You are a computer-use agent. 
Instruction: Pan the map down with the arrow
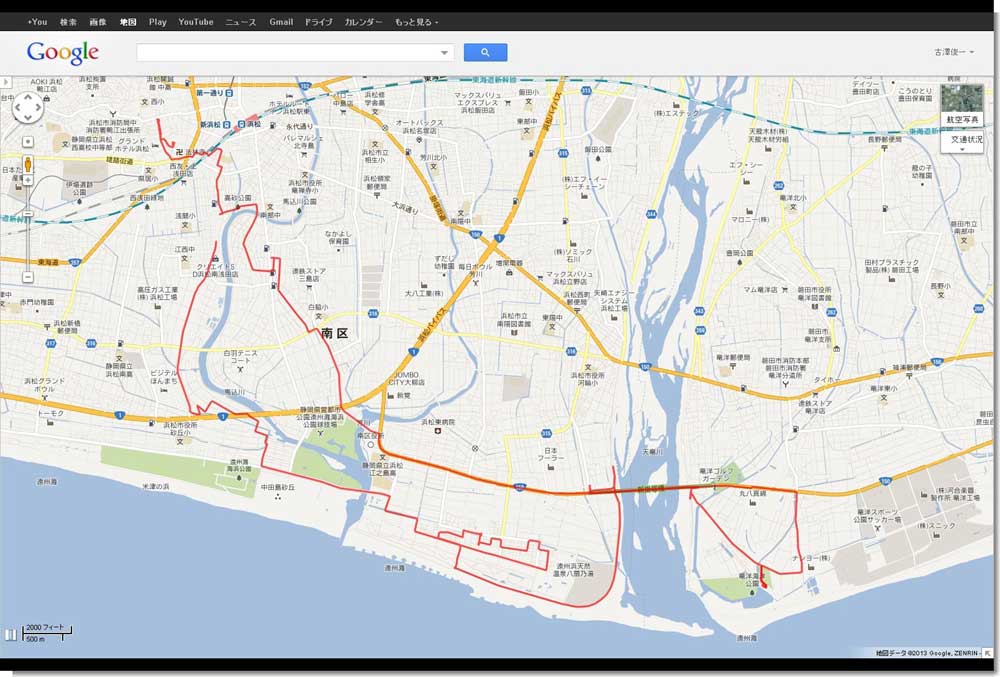pos(28,117)
